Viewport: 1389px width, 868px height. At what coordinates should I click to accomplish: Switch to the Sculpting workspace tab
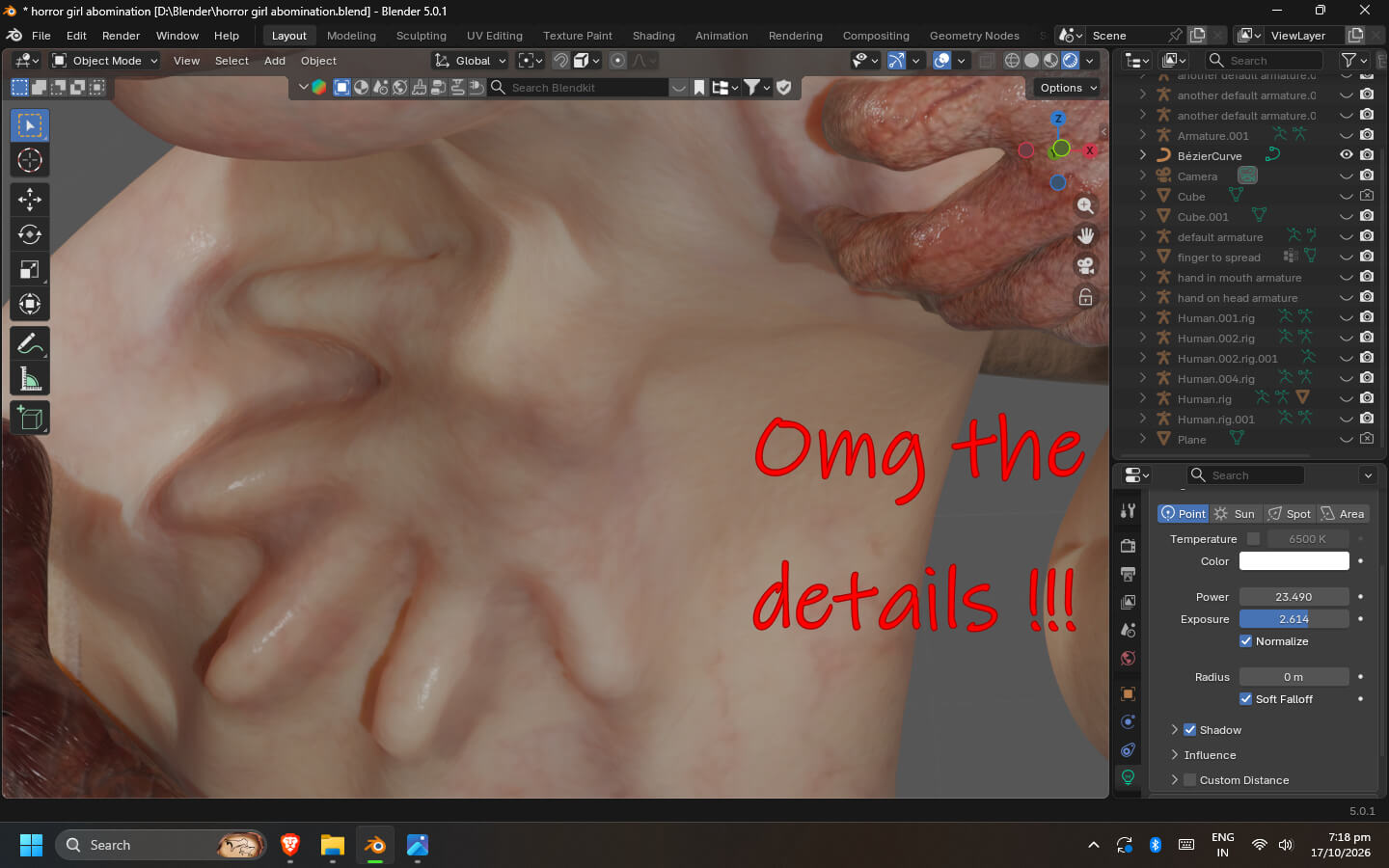[x=422, y=36]
